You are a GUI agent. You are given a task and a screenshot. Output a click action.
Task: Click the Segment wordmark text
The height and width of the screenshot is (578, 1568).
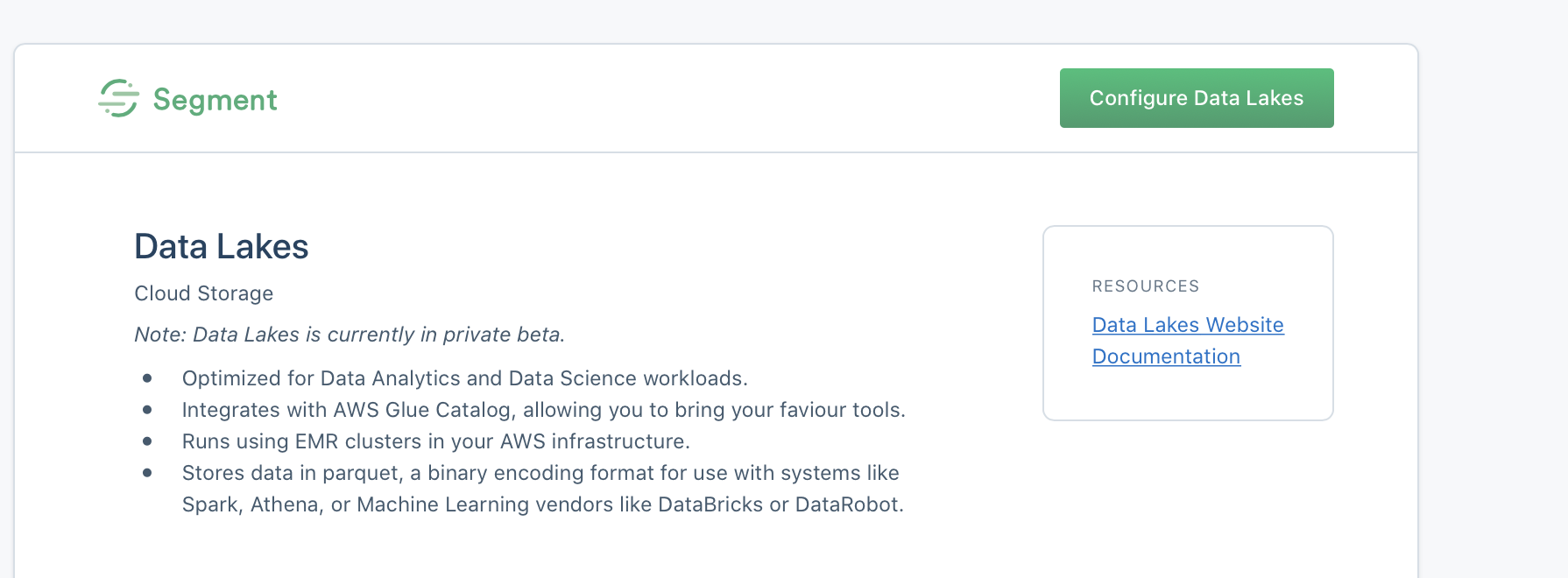click(x=215, y=100)
